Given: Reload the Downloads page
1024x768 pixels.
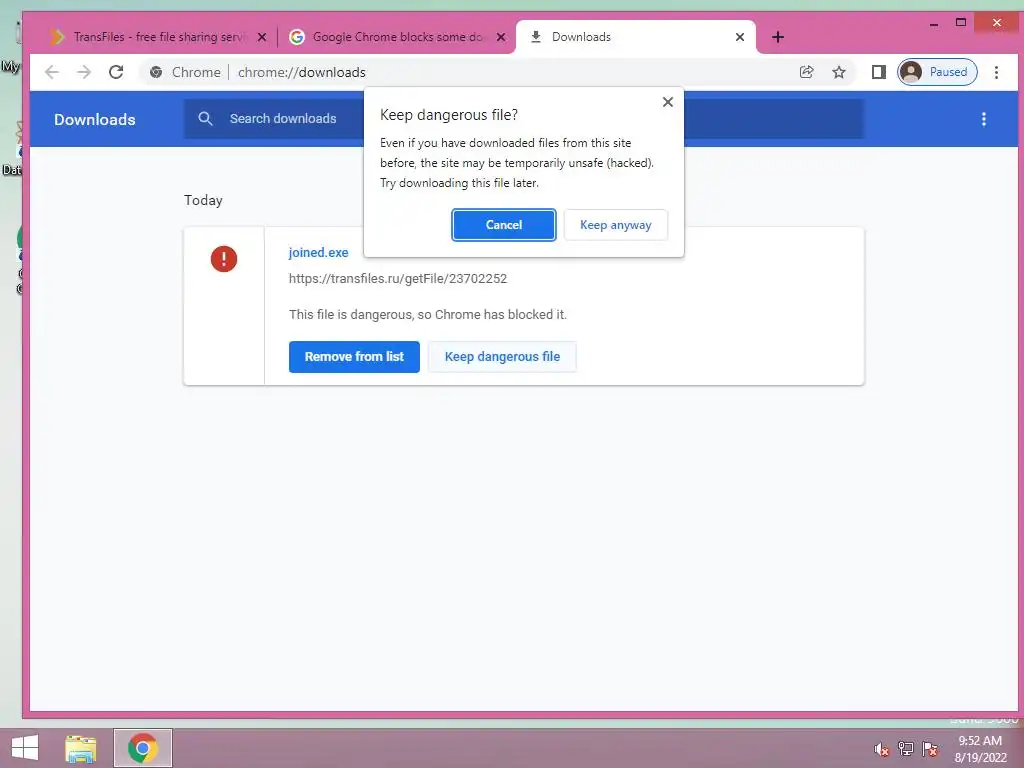Looking at the screenshot, I should [x=116, y=72].
